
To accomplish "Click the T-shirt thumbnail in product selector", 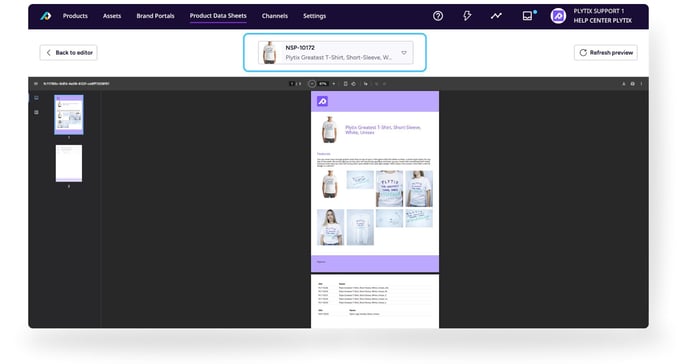I will tap(269, 53).
